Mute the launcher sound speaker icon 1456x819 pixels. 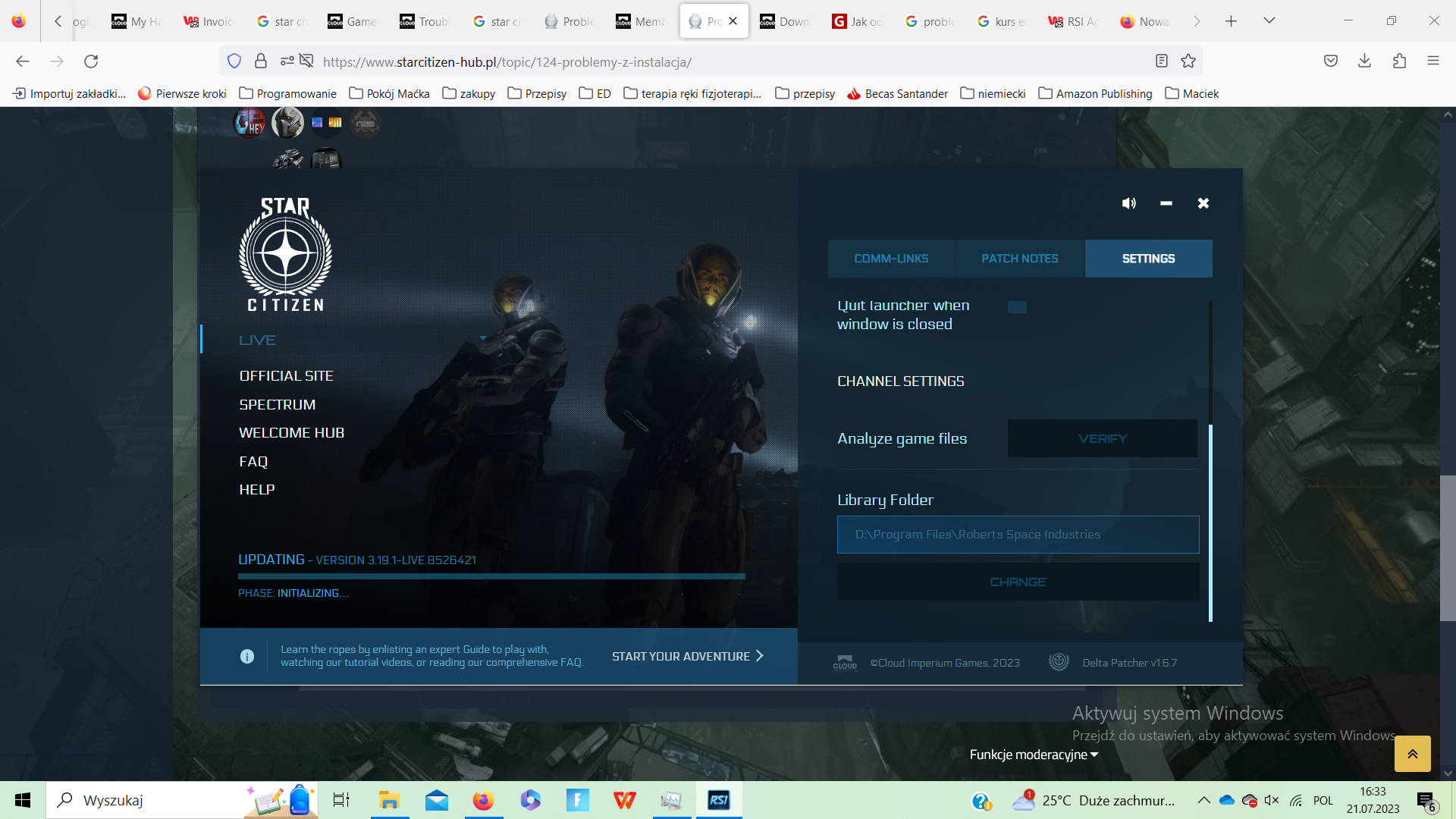(x=1129, y=203)
